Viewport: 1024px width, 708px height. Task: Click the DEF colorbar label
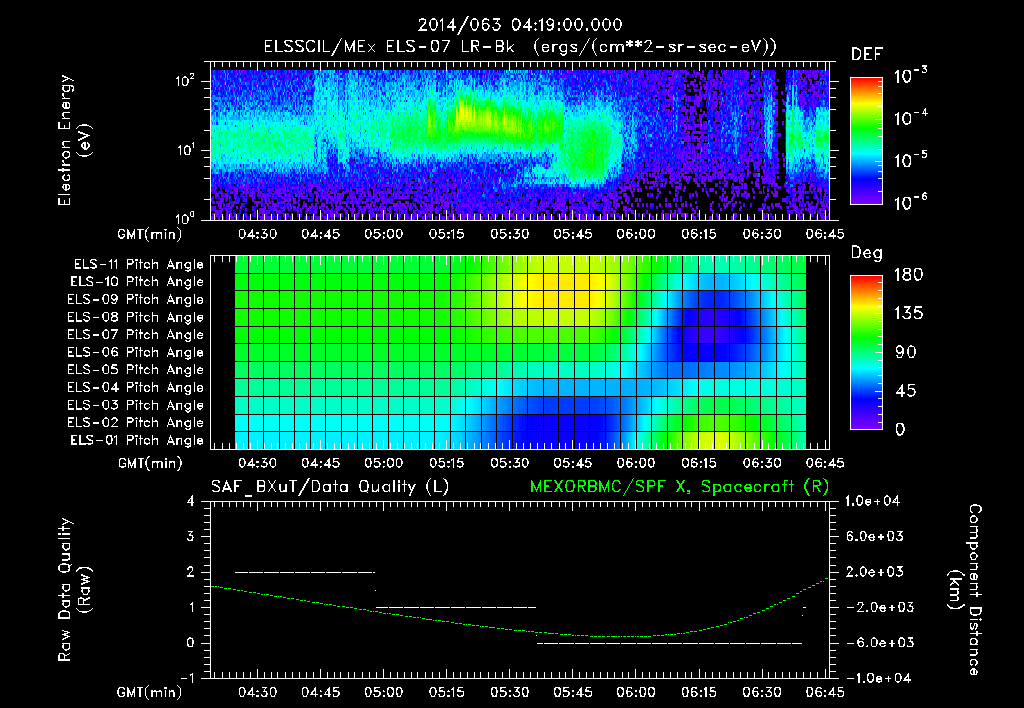pyautogui.click(x=867, y=54)
